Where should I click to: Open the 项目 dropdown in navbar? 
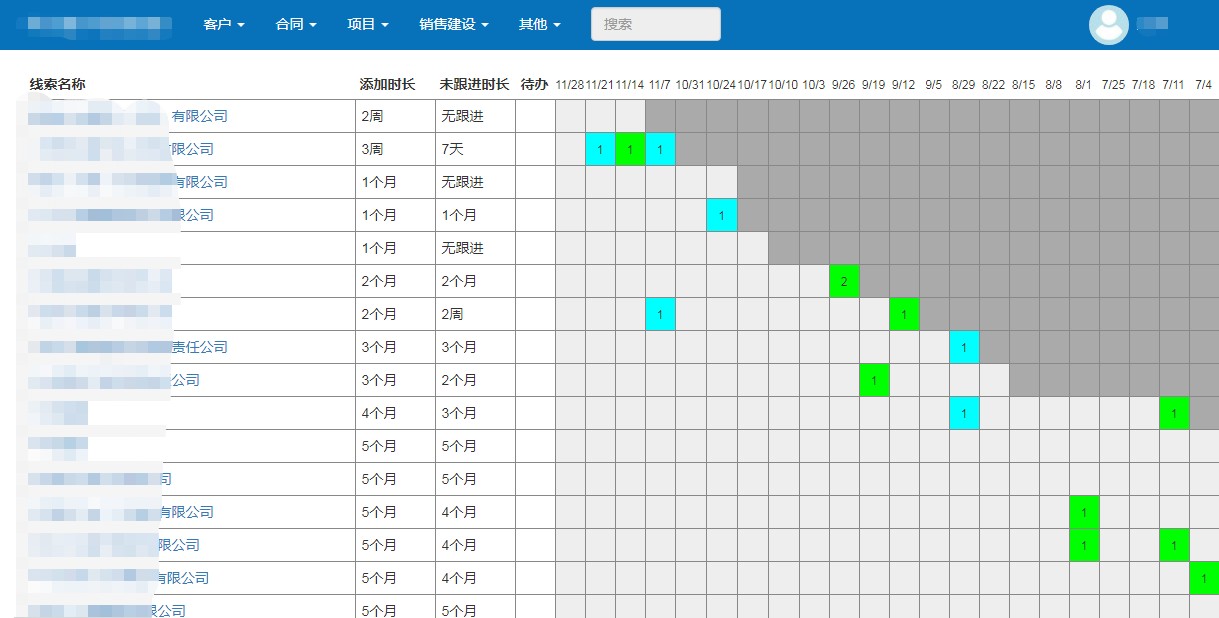tap(368, 24)
